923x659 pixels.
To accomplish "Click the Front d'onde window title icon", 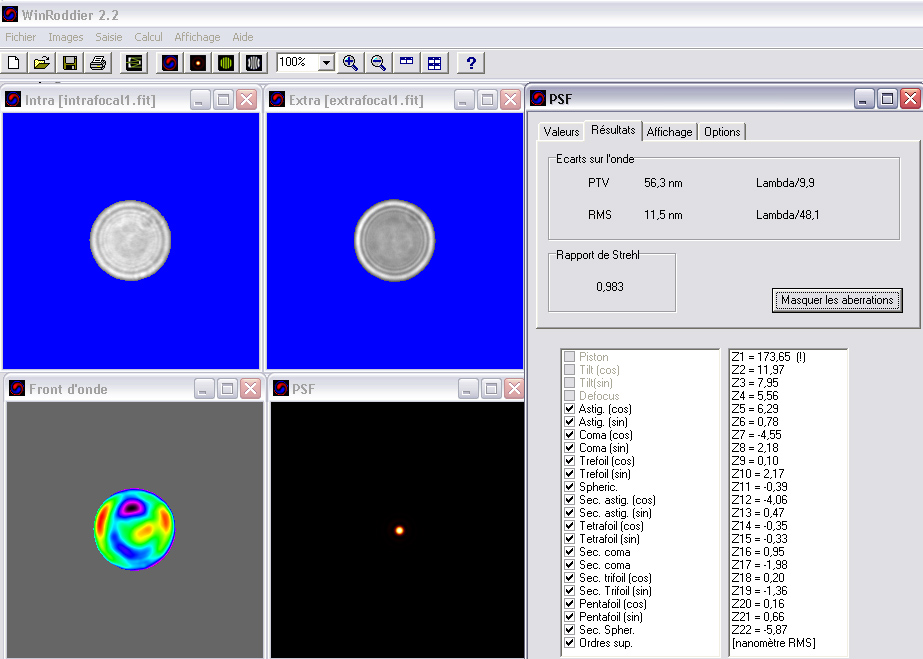I will pyautogui.click(x=17, y=388).
